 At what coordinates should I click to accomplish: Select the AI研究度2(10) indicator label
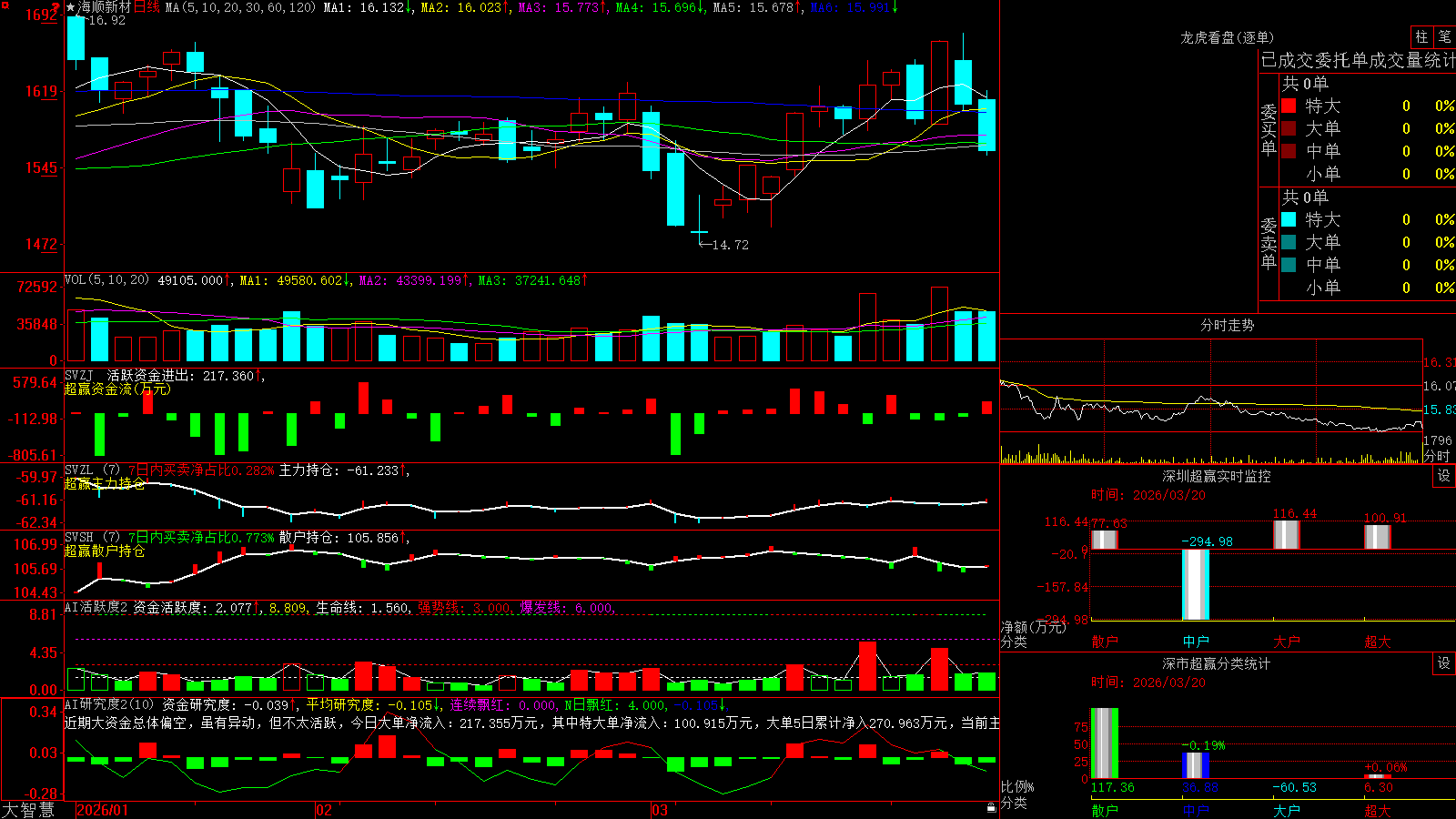pyautogui.click(x=109, y=704)
